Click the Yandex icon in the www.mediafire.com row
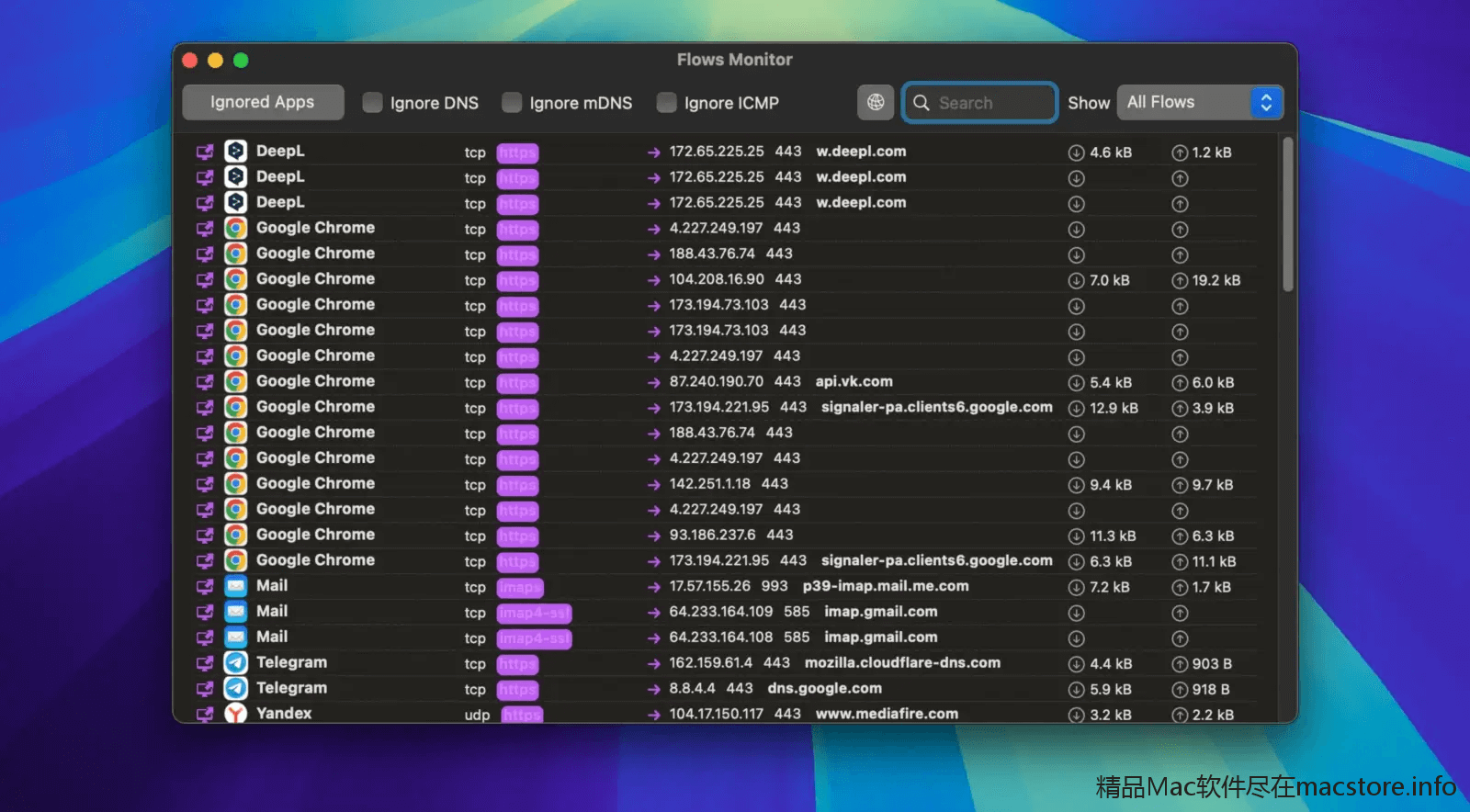Screen dimensions: 1470x812 pyautogui.click(x=236, y=713)
